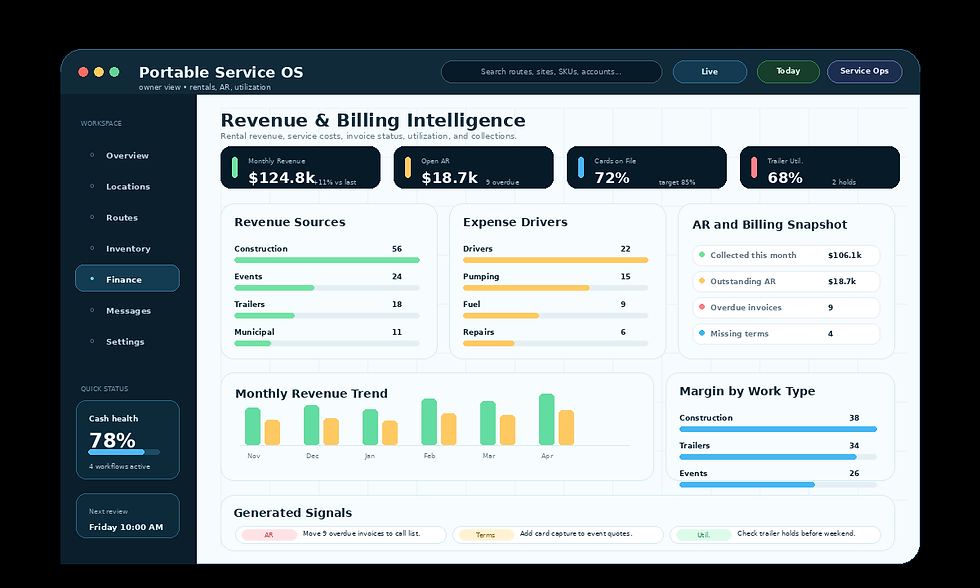Image resolution: width=980 pixels, height=588 pixels.
Task: Open the 'Check trailer holds' signal
Action: coord(775,535)
